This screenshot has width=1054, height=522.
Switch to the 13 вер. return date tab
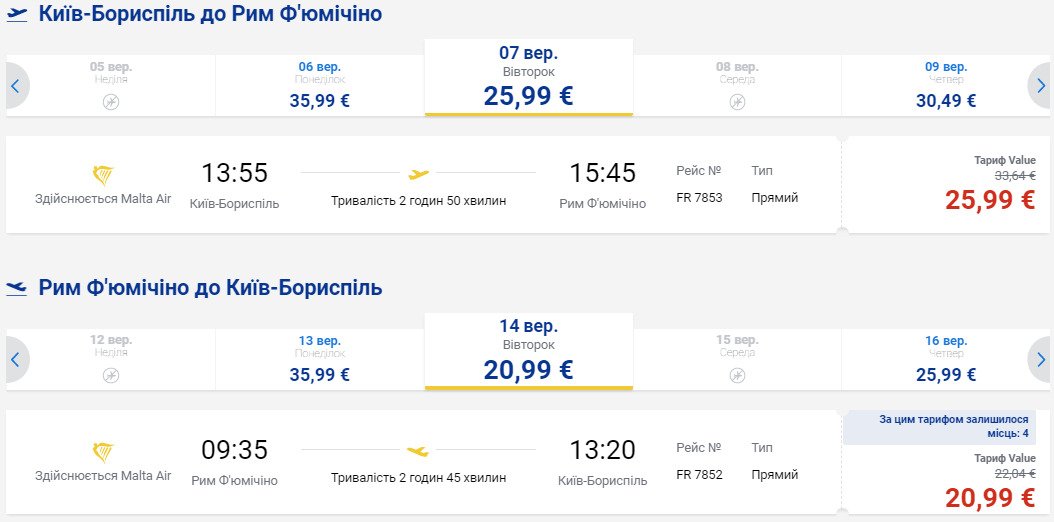[x=320, y=359]
